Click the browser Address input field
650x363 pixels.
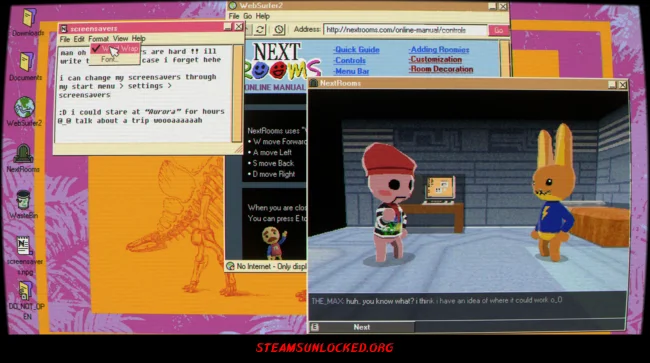(x=405, y=30)
